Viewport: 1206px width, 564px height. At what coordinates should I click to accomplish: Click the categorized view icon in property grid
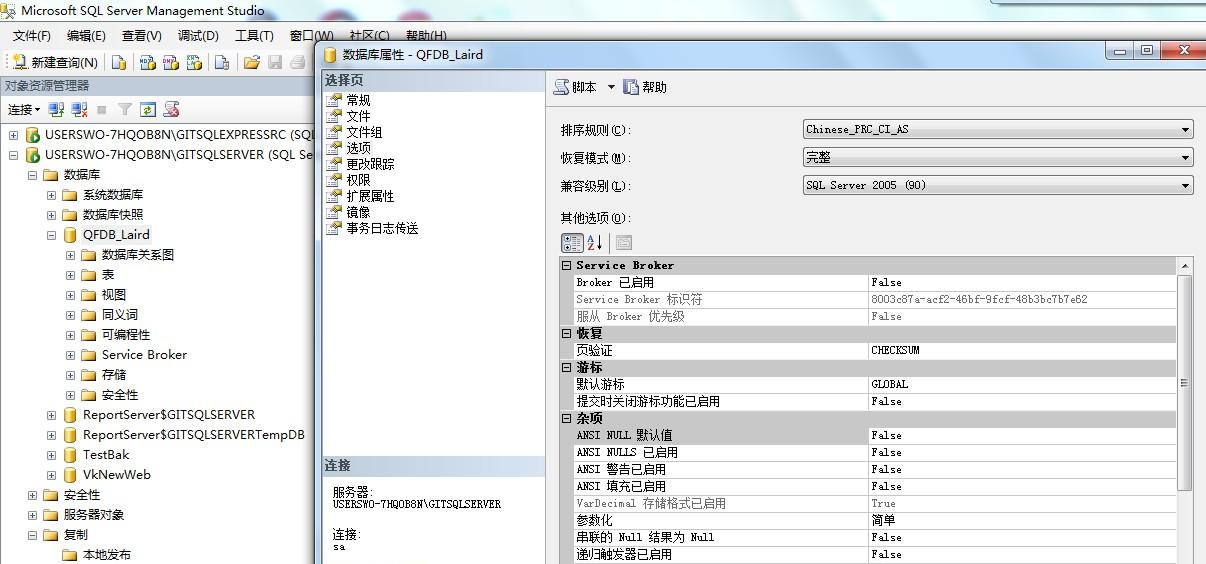coord(572,242)
